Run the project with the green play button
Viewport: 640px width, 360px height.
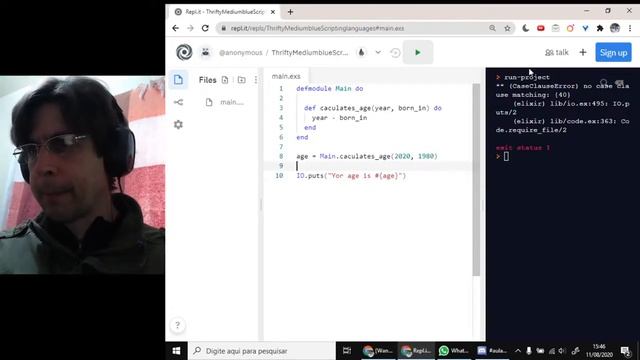tap(418, 52)
